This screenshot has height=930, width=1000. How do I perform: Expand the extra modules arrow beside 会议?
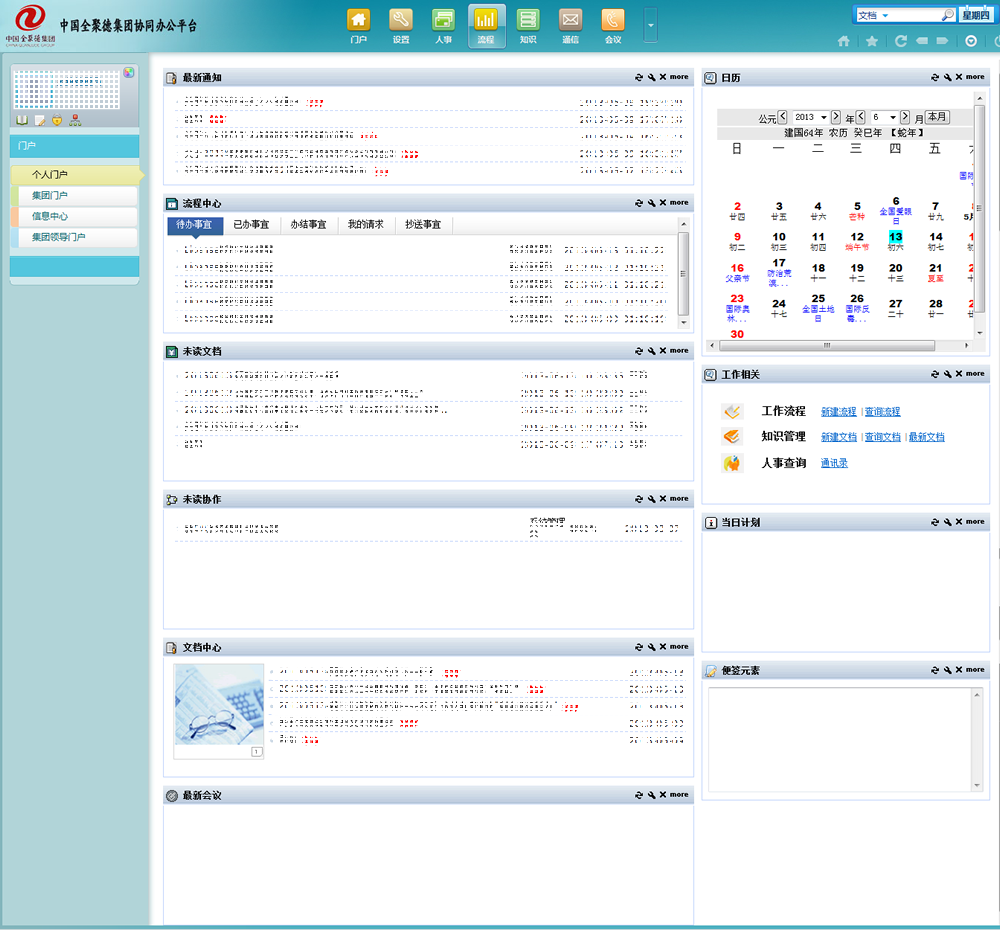pos(651,26)
